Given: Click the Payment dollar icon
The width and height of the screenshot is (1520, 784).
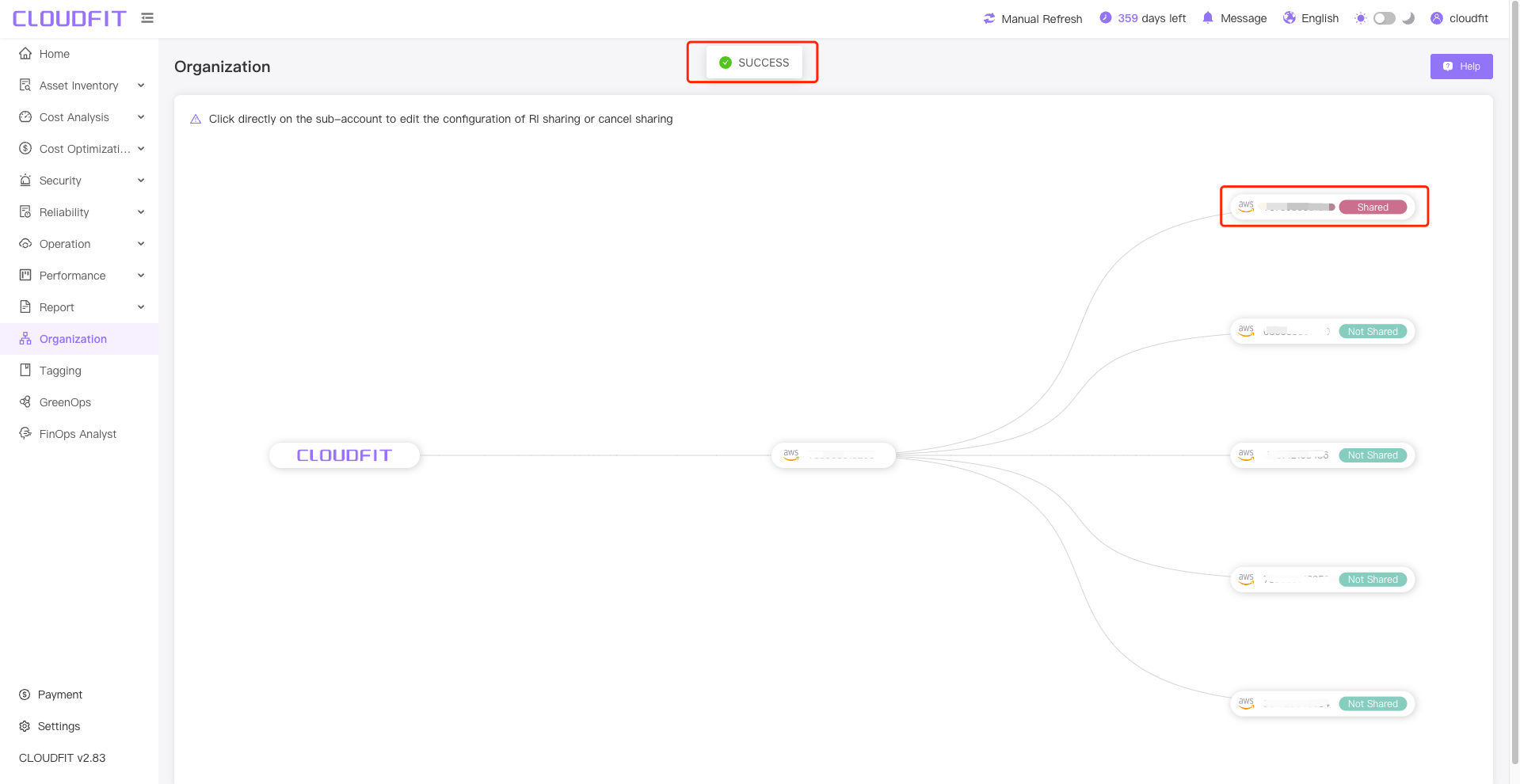Looking at the screenshot, I should [x=25, y=695].
